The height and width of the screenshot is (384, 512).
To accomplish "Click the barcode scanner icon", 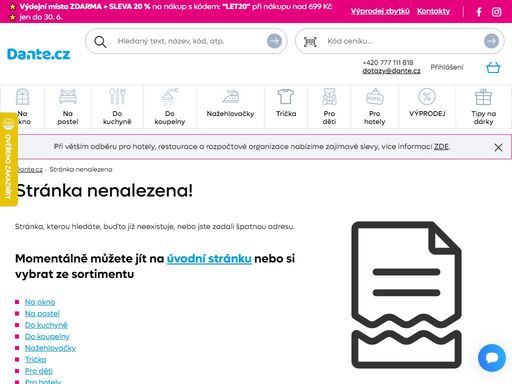I will click(310, 41).
